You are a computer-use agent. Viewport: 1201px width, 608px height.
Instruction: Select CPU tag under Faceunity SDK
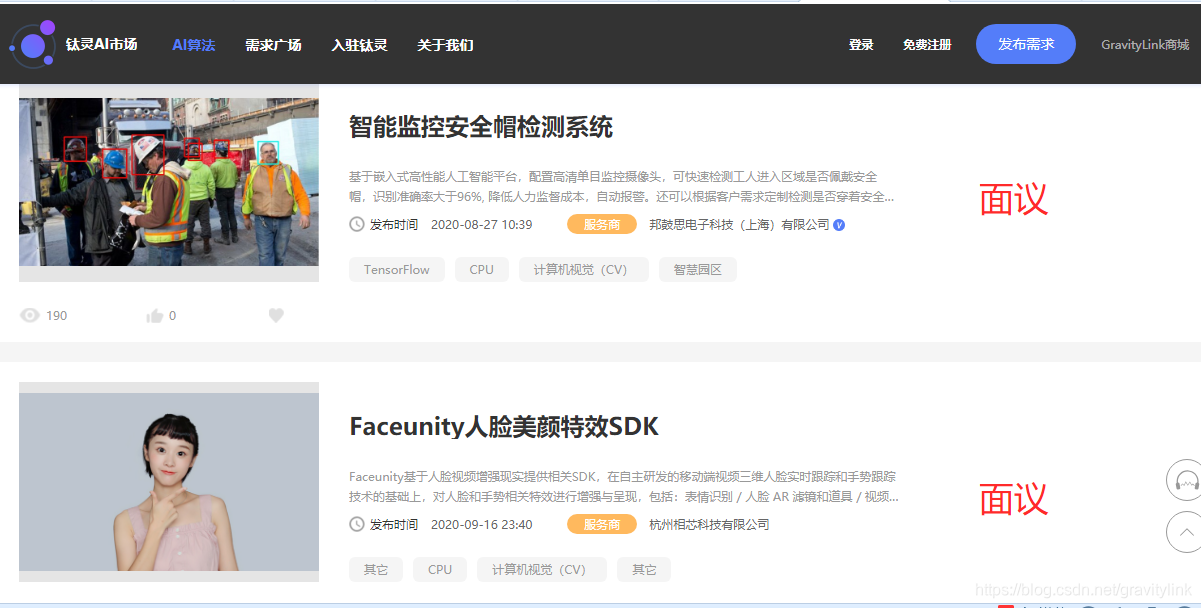pos(440,570)
